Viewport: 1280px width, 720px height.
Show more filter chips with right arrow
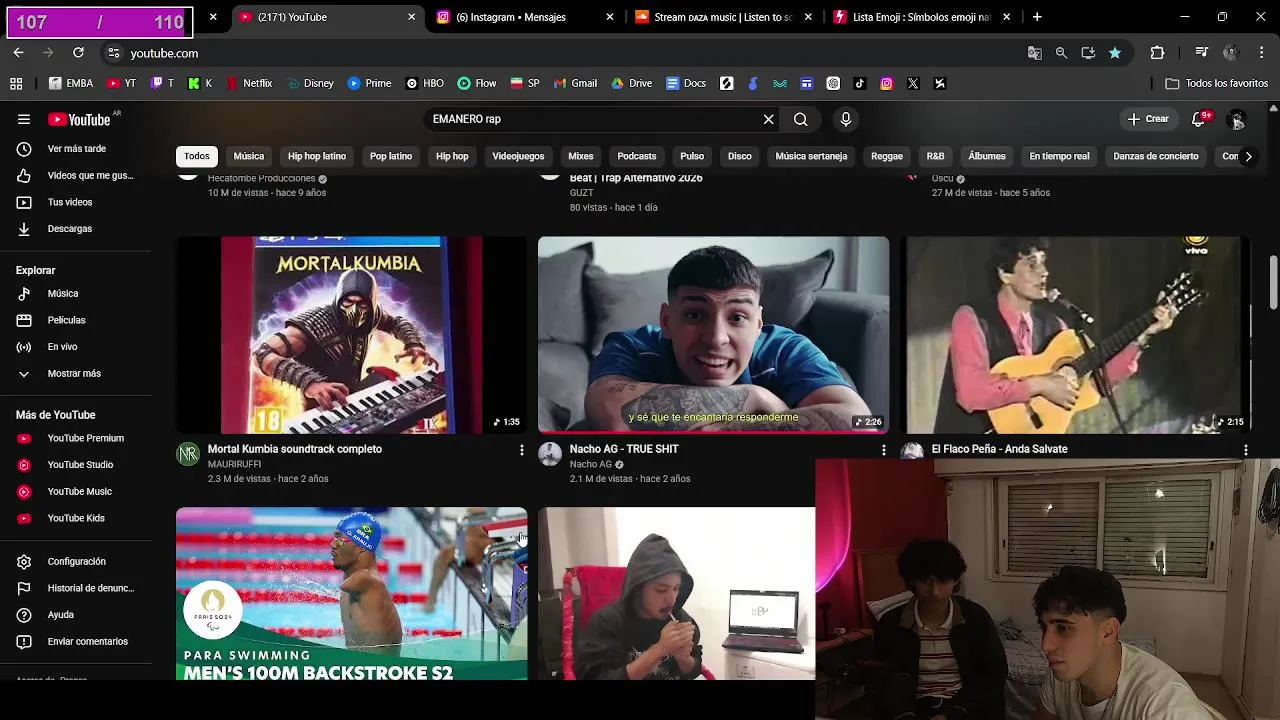1248,156
